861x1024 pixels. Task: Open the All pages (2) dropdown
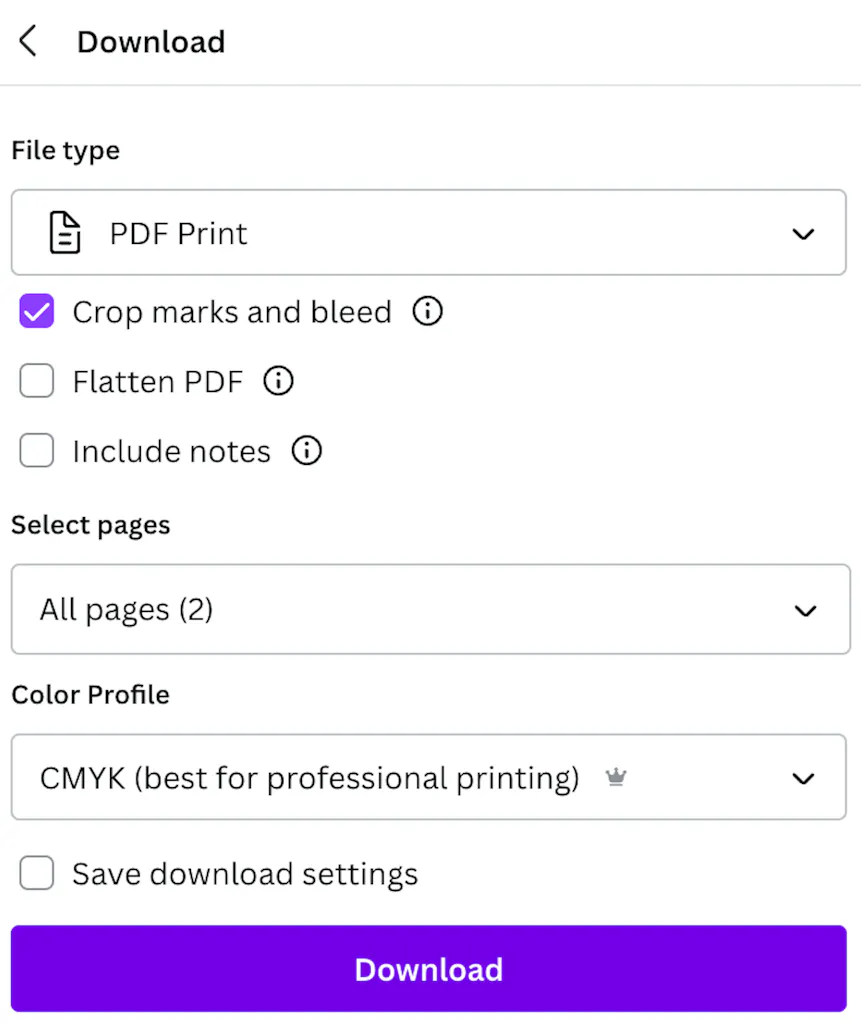428,609
